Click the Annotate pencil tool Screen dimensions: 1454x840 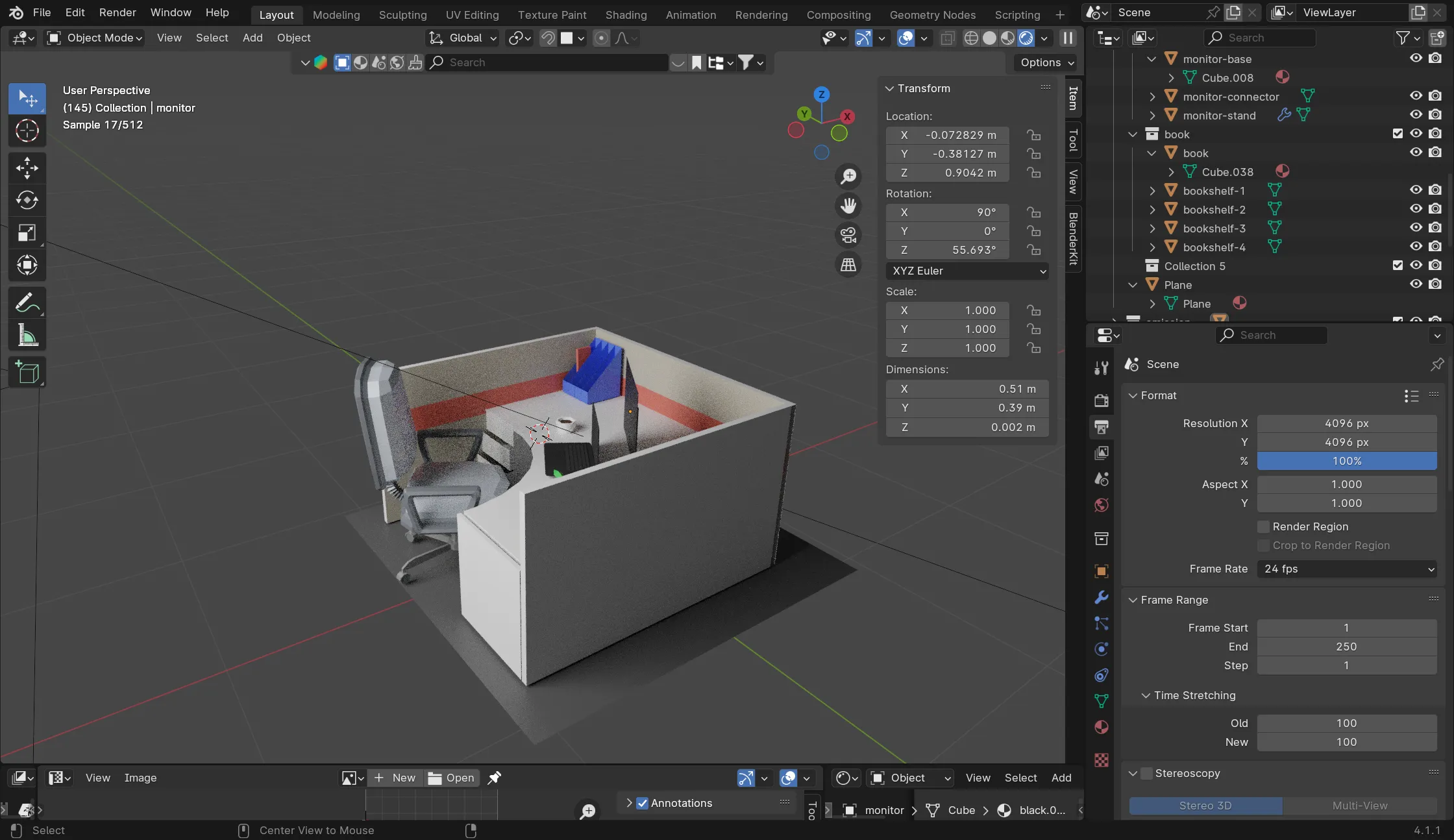coord(27,303)
